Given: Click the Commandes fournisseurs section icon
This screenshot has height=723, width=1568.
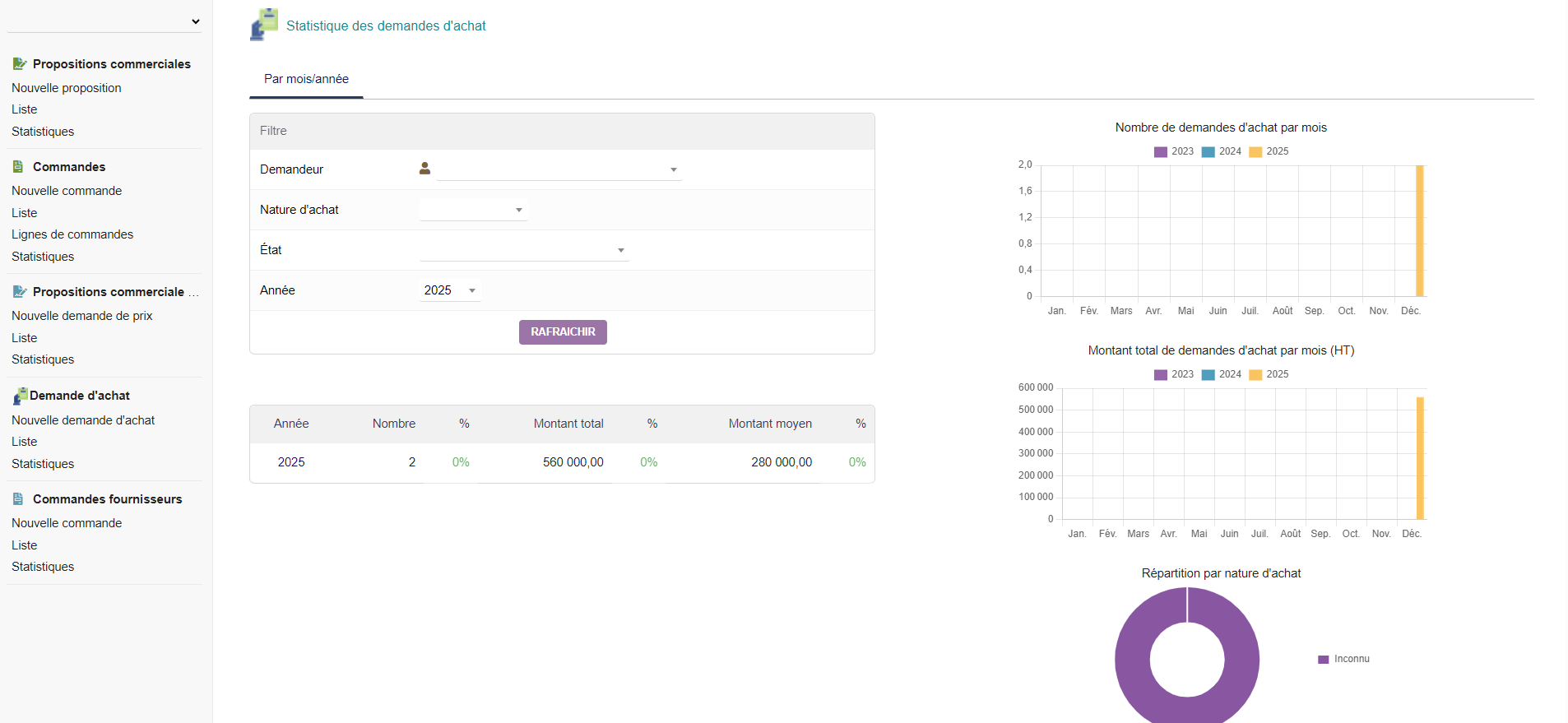Looking at the screenshot, I should point(18,498).
